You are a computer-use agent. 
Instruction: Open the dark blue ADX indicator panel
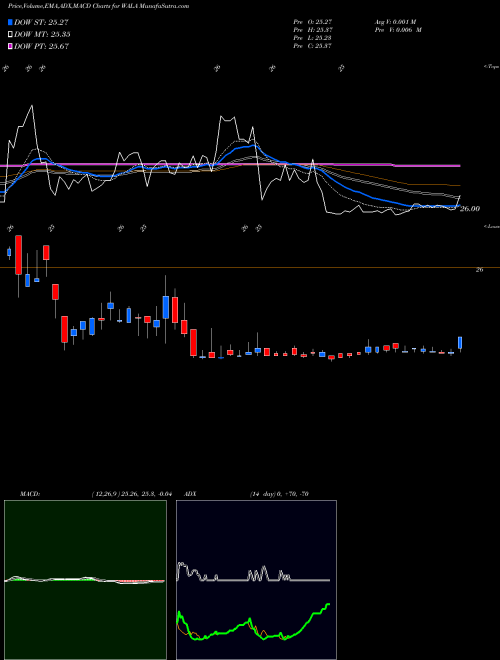[x=256, y=580]
